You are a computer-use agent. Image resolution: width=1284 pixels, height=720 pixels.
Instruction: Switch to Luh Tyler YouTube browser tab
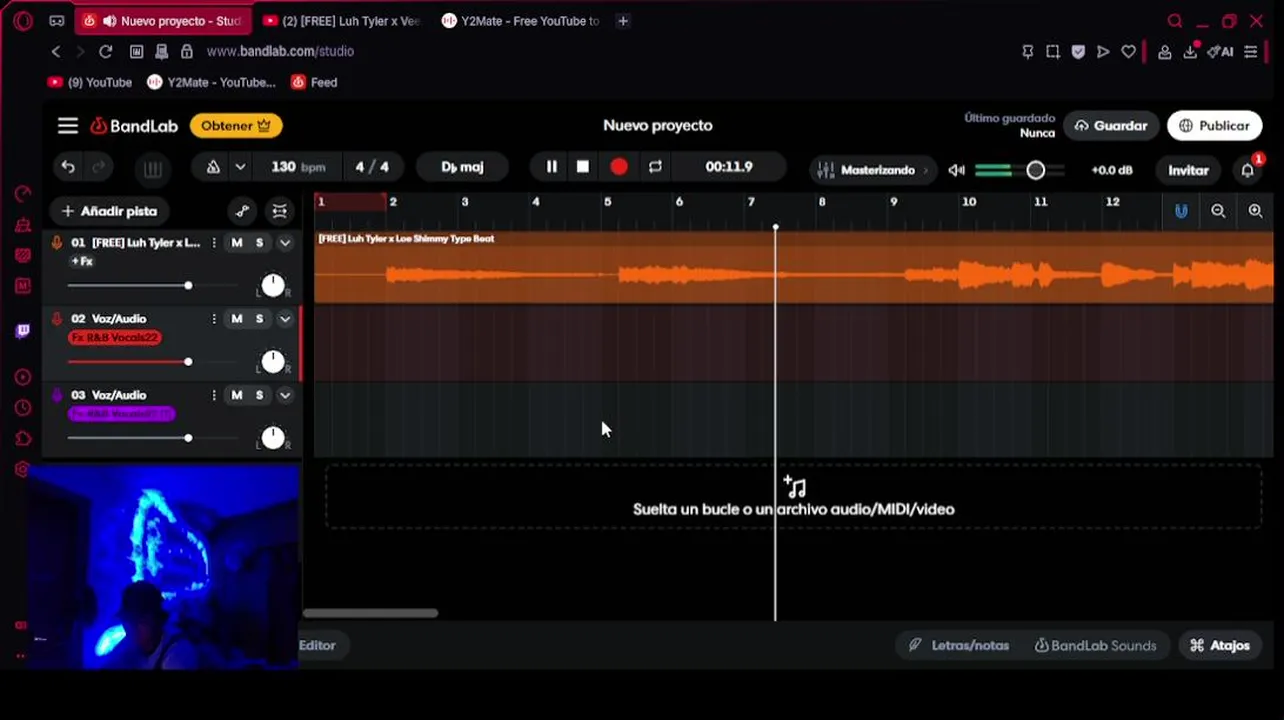pos(340,21)
